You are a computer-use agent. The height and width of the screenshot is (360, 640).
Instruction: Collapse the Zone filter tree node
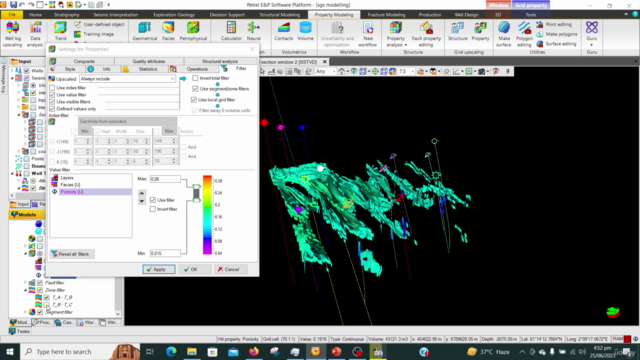click(25, 290)
